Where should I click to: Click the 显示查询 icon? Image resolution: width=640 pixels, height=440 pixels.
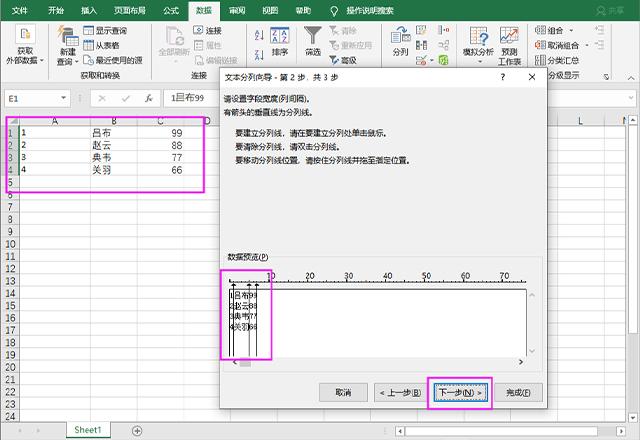click(88, 30)
